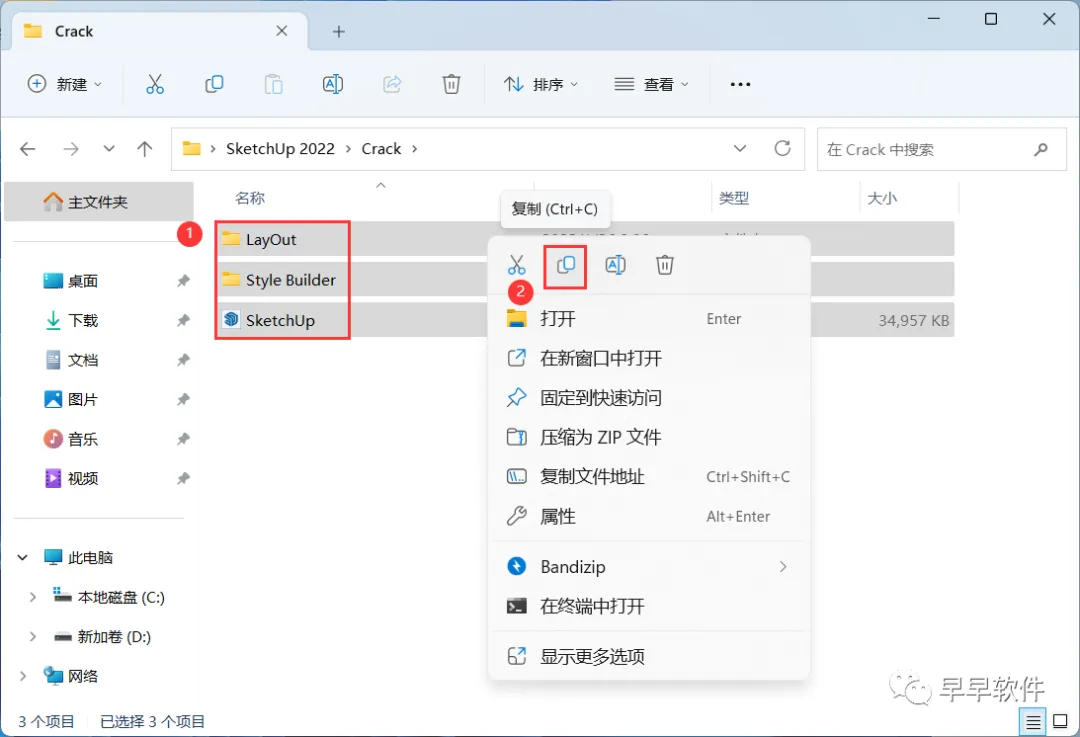Sort by the 大小 column header

tap(882, 198)
